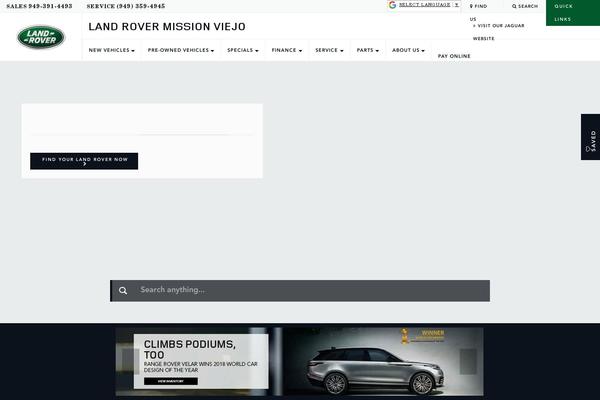This screenshot has width=600, height=400.
Task: Expand the Service menu
Action: (329, 50)
